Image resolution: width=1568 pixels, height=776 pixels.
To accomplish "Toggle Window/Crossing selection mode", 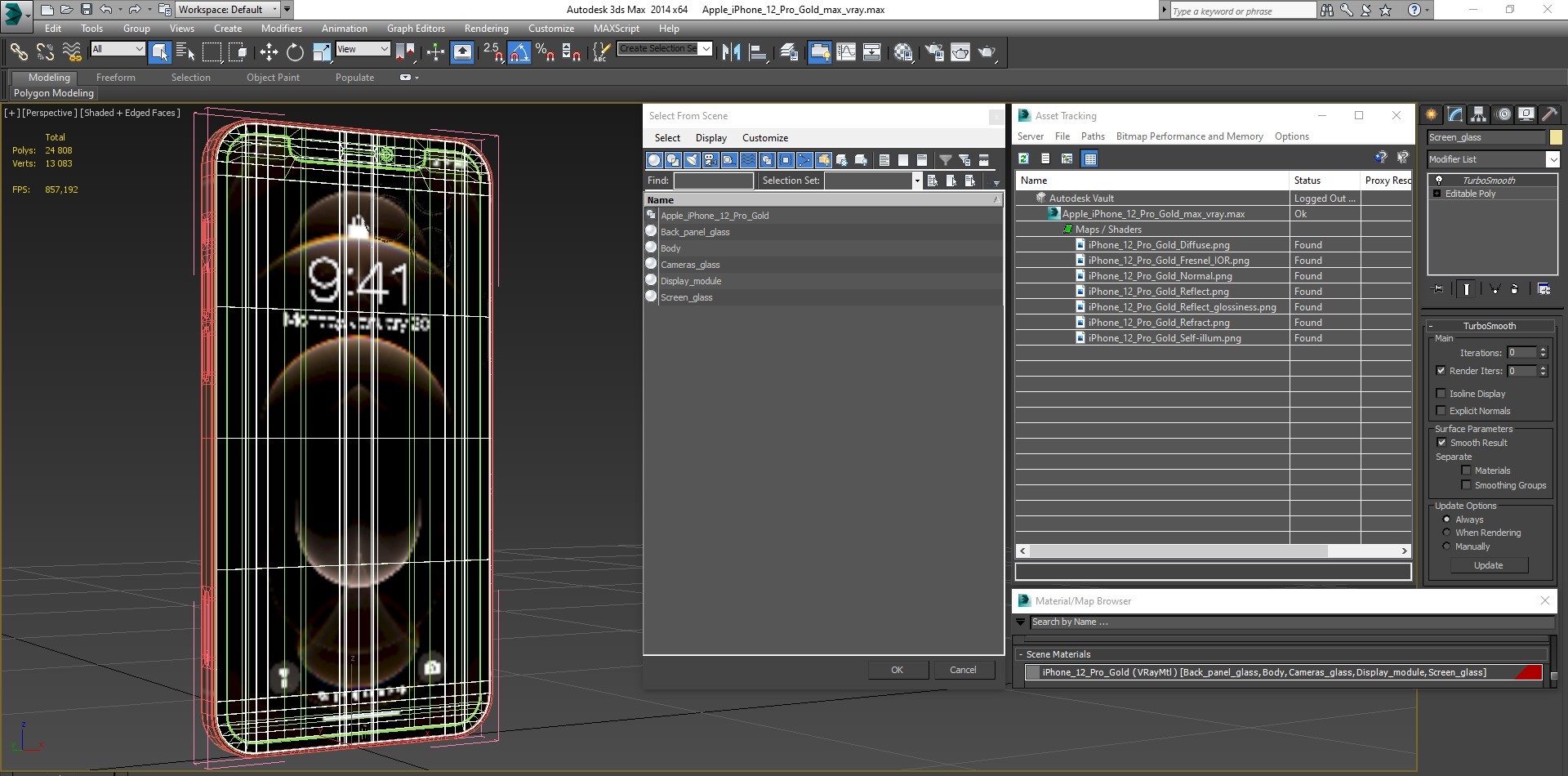I will (238, 52).
